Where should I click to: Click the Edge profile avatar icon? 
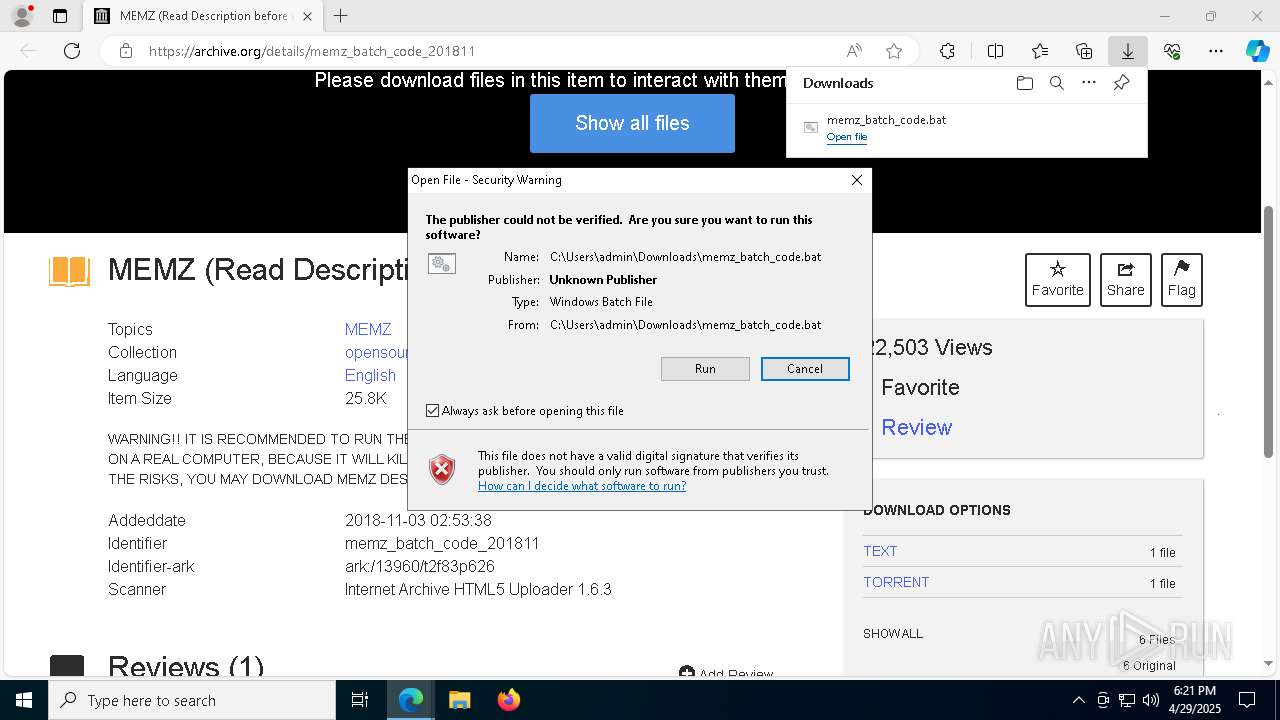click(21, 16)
